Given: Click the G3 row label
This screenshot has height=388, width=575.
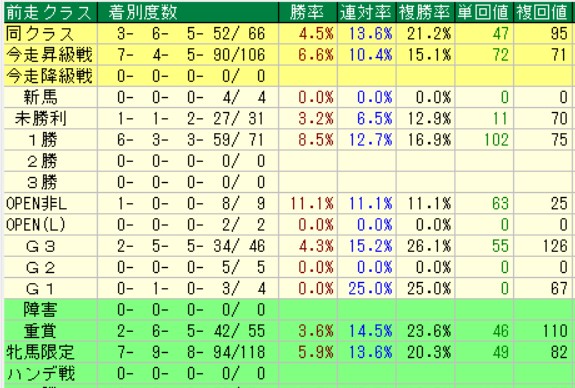Looking at the screenshot, I should (40, 246).
